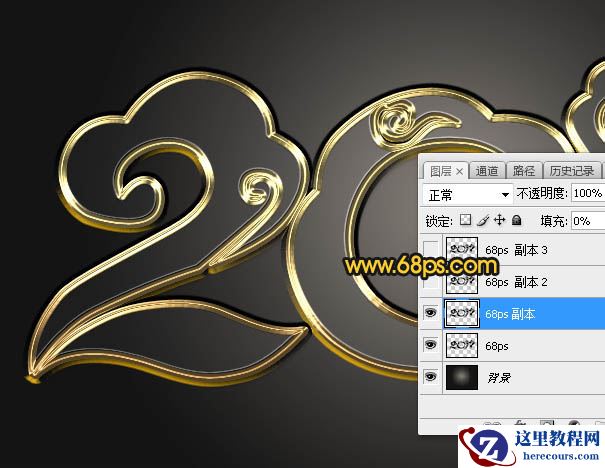The width and height of the screenshot is (605, 468).
Task: Select the layer named 68ps
Action: [x=497, y=346]
